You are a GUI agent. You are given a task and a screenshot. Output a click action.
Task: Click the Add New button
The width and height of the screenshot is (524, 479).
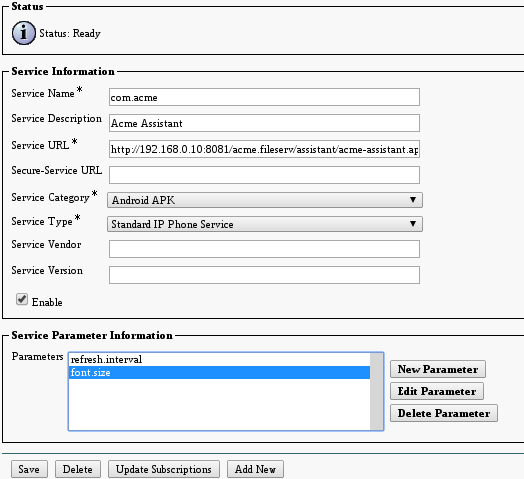[x=255, y=469]
